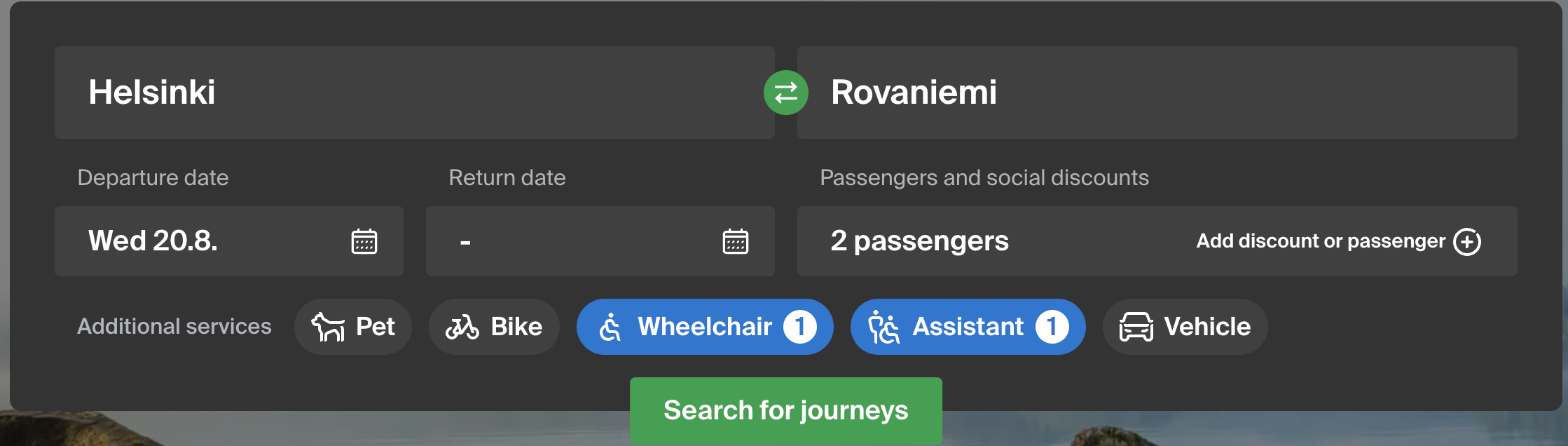This screenshot has height=446, width=1568.
Task: Expand the 2 passengers selector
Action: point(1157,241)
